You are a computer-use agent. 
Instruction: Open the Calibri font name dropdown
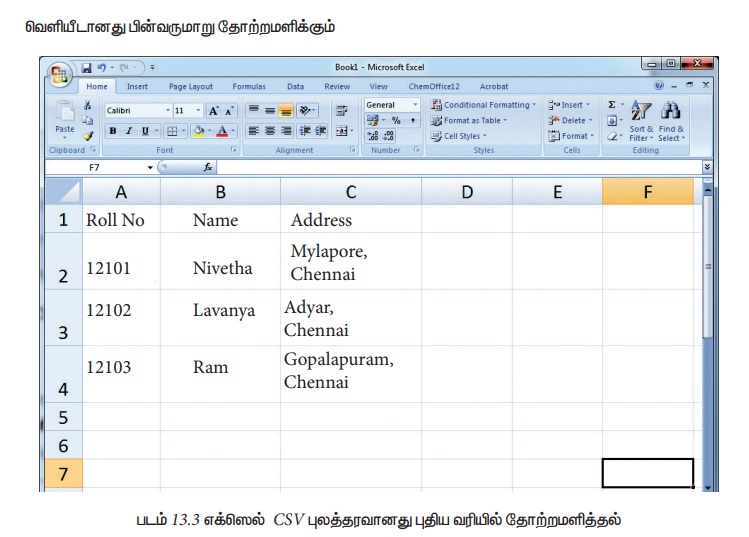click(x=167, y=110)
